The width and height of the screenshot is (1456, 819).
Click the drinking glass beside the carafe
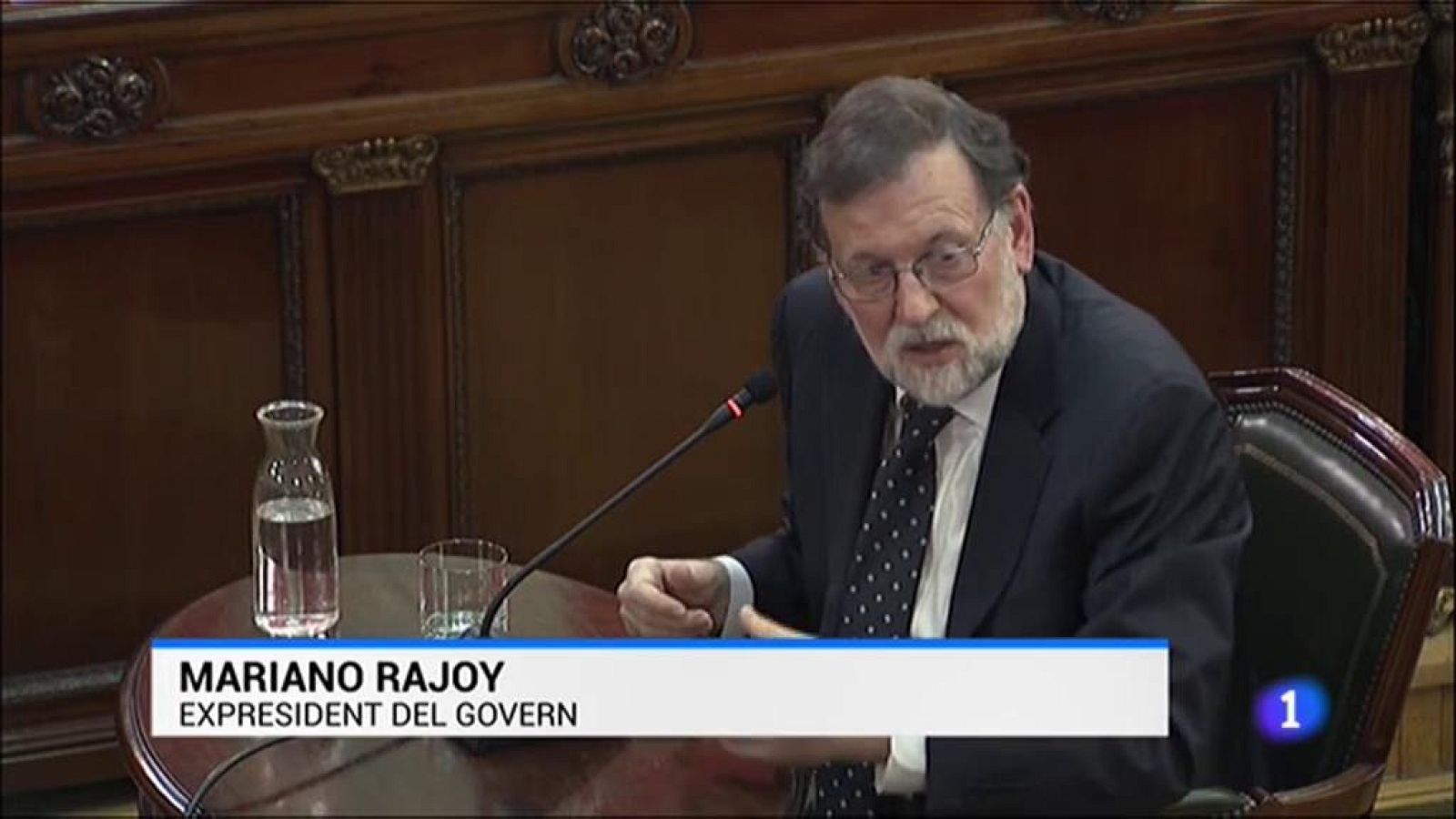[x=460, y=587]
